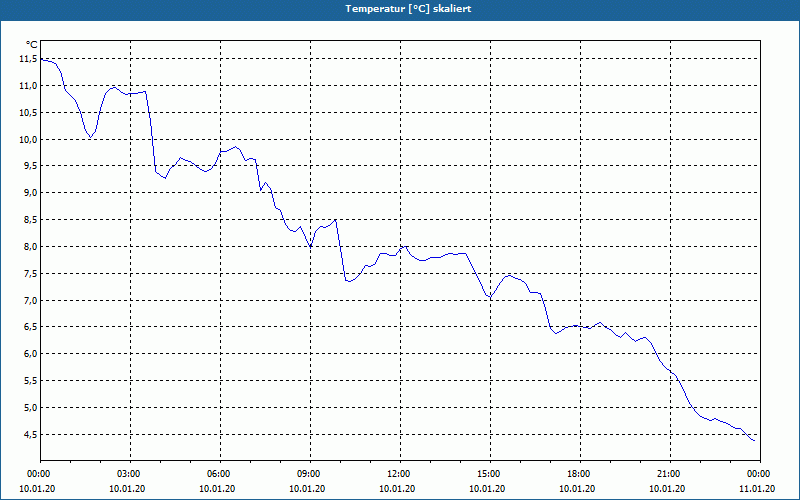Click the 10,5 temperature axis value
Image resolution: width=800 pixels, height=500 pixels.
[28, 113]
